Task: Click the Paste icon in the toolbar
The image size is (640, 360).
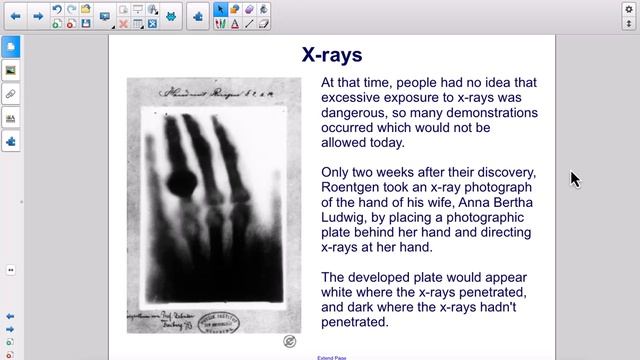Action: click(x=123, y=9)
